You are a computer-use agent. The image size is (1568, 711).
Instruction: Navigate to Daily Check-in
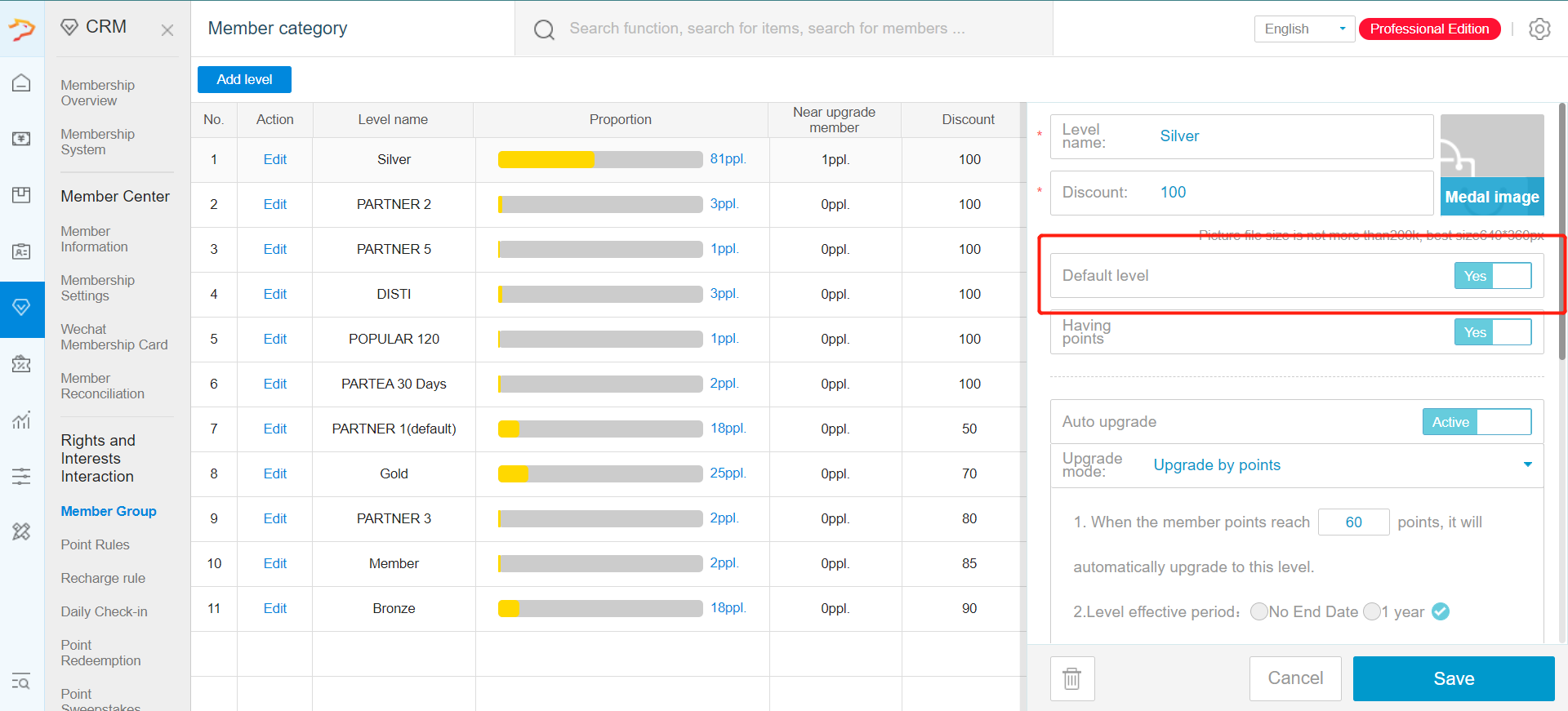104,611
